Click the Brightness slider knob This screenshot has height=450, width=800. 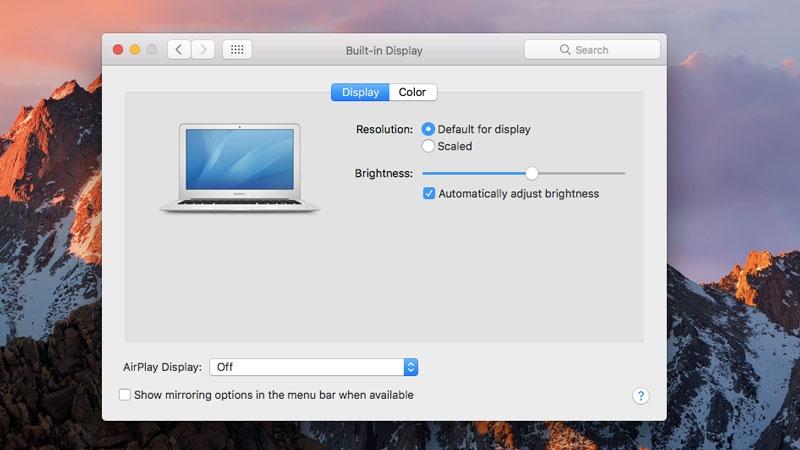pyautogui.click(x=532, y=173)
